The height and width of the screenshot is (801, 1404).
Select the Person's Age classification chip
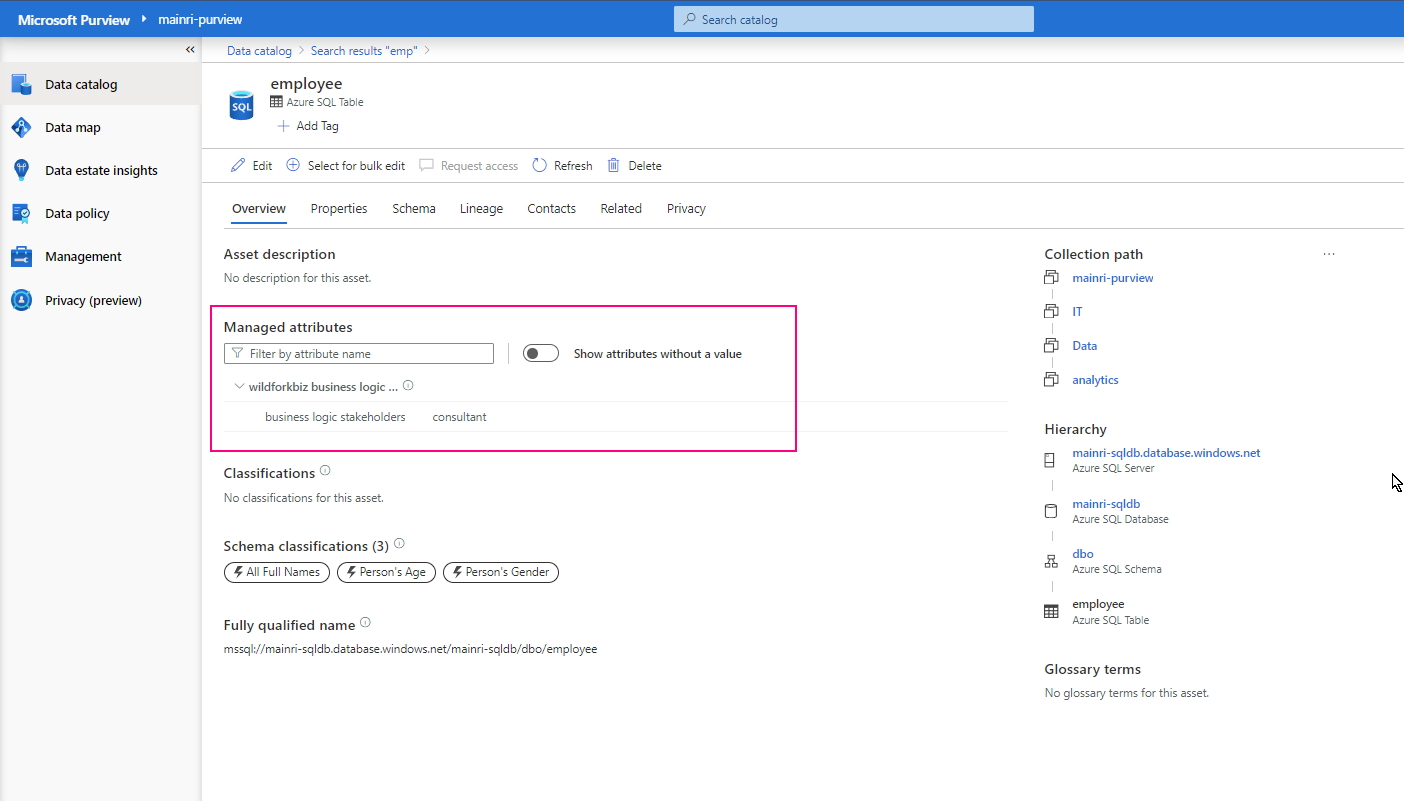(x=386, y=572)
